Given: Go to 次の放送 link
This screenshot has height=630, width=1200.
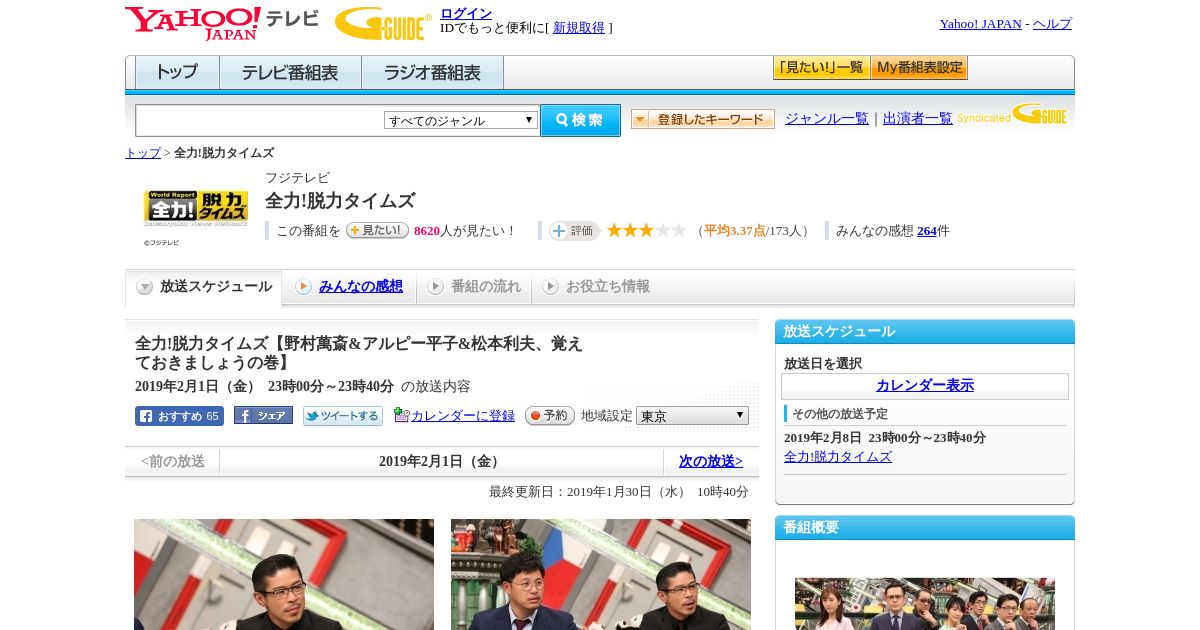Looking at the screenshot, I should coord(711,462).
